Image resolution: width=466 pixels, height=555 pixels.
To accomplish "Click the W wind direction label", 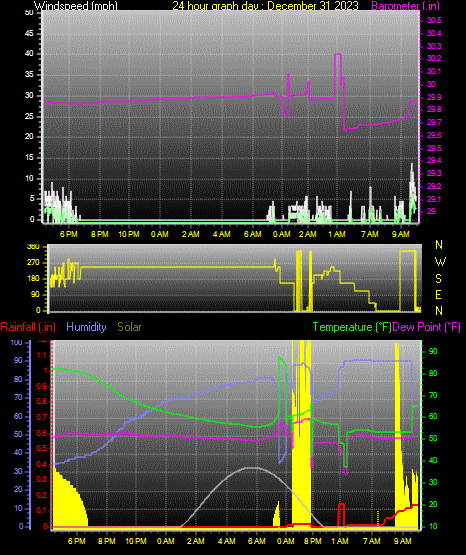I will click(440, 262).
